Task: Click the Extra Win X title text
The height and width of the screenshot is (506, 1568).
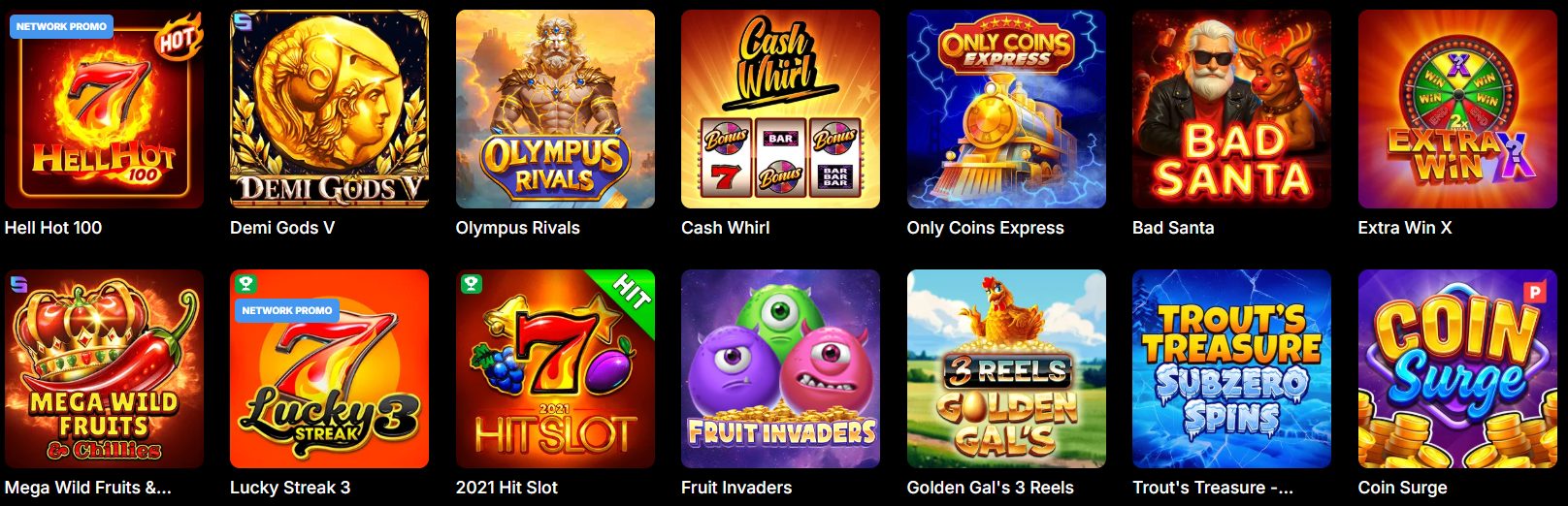Action: pyautogui.click(x=1404, y=228)
